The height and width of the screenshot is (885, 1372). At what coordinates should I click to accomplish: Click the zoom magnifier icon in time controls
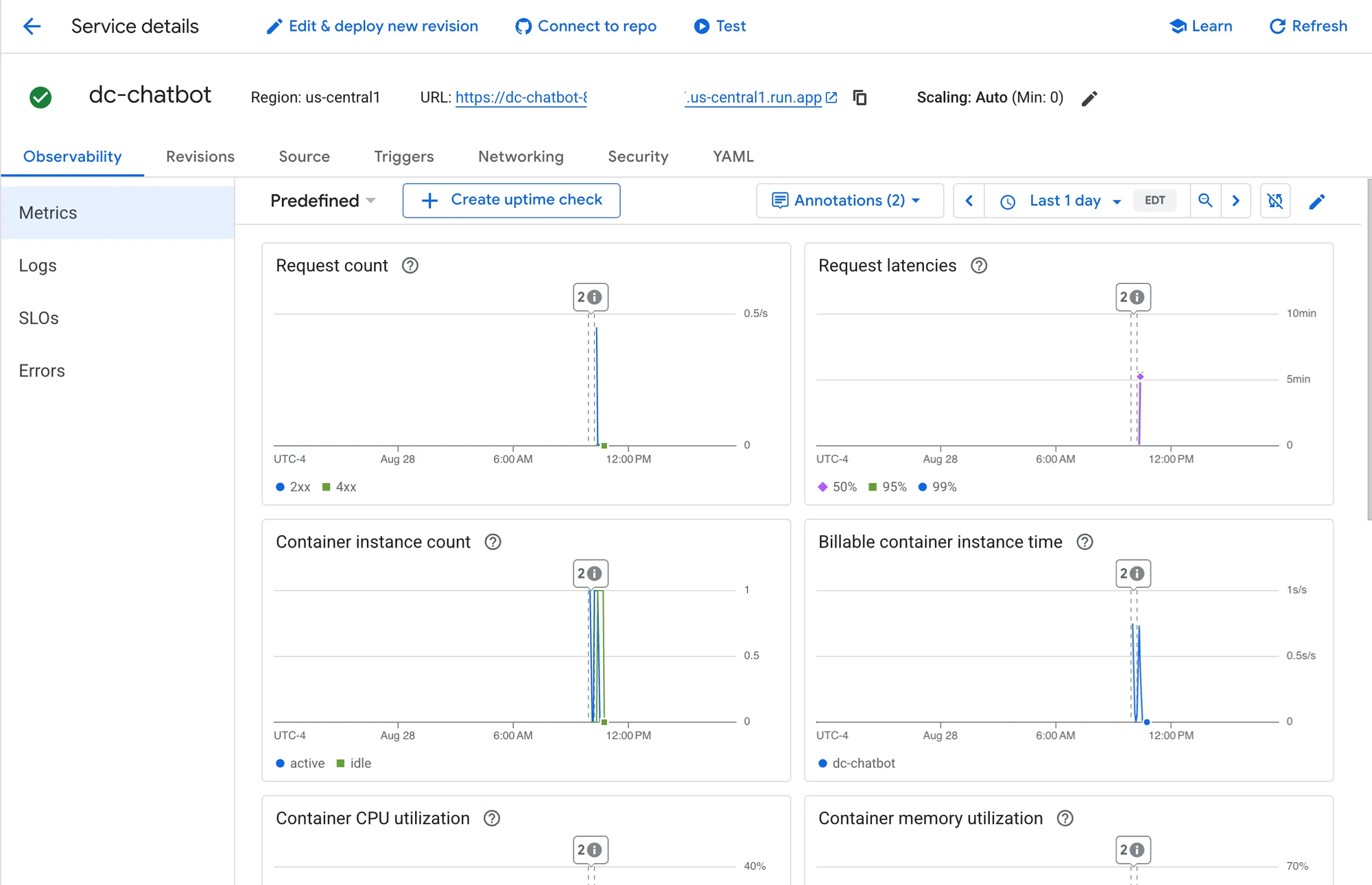click(1205, 200)
